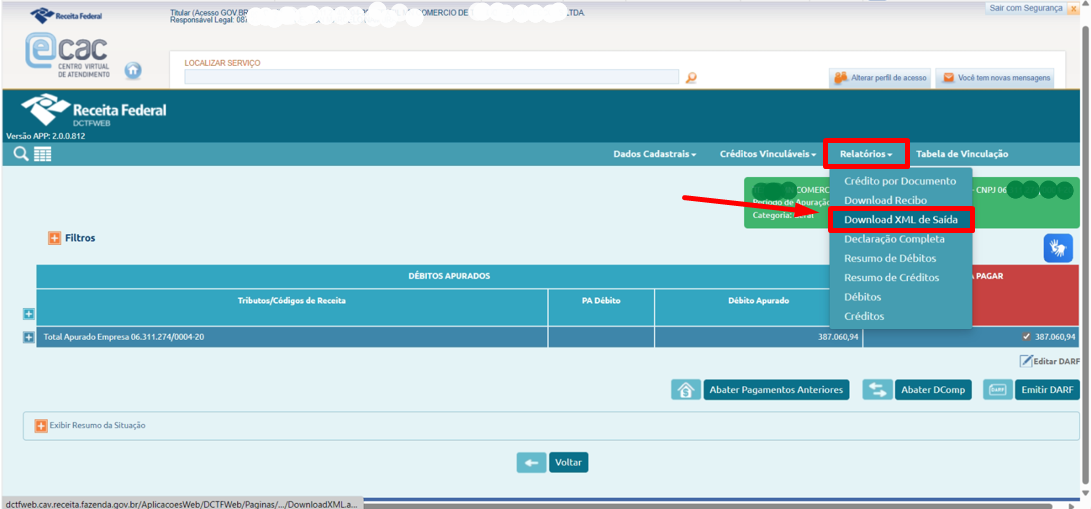1091x509 pixels.
Task: Expand the Total Apurado Empresa row
Action: point(29,337)
